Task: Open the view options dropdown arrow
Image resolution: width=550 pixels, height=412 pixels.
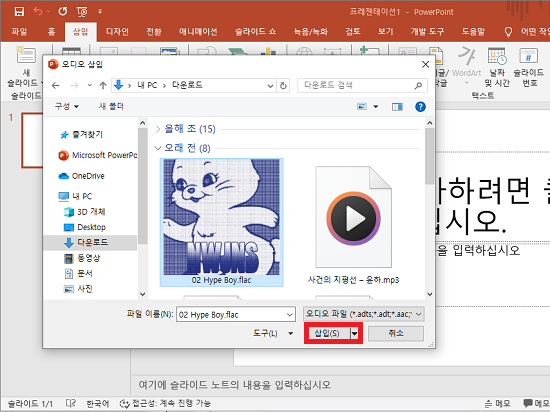Action: point(375,107)
